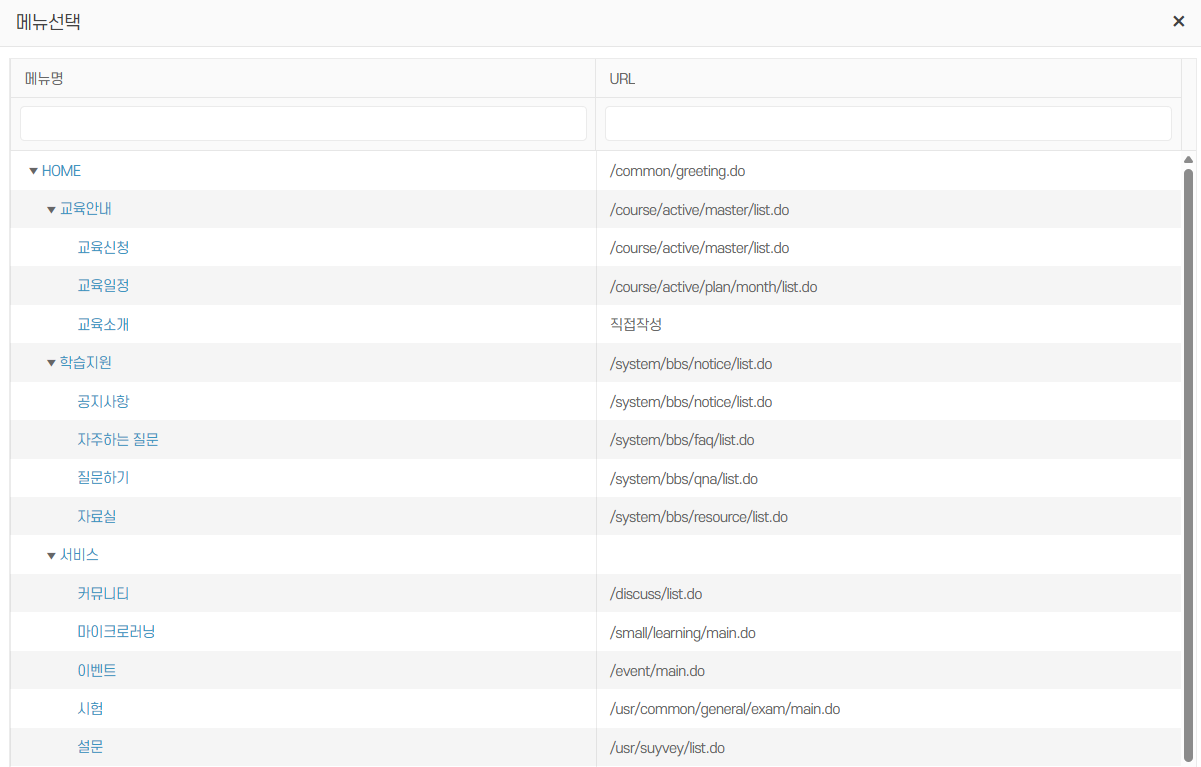Choose the 자료실 menu item
The width and height of the screenshot is (1201, 767).
point(97,517)
